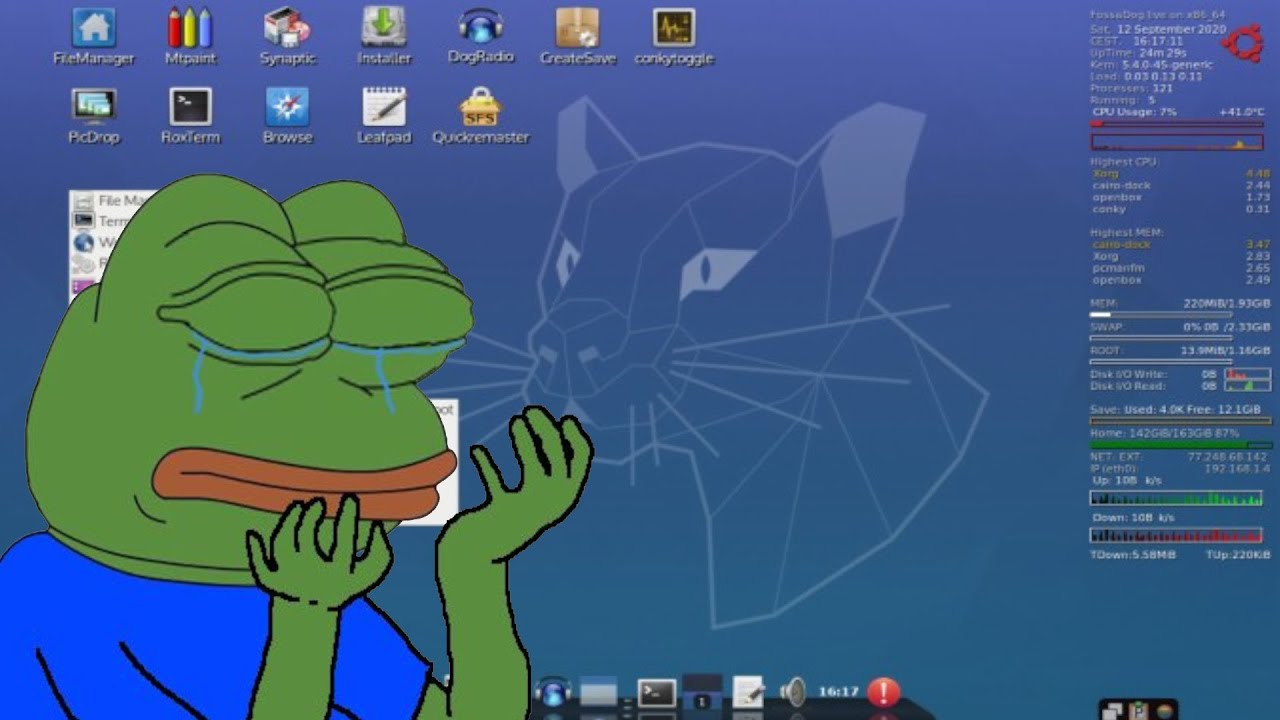This screenshot has width=1280, height=720.
Task: Click the clipboard system tray icon
Action: pos(1138,711)
